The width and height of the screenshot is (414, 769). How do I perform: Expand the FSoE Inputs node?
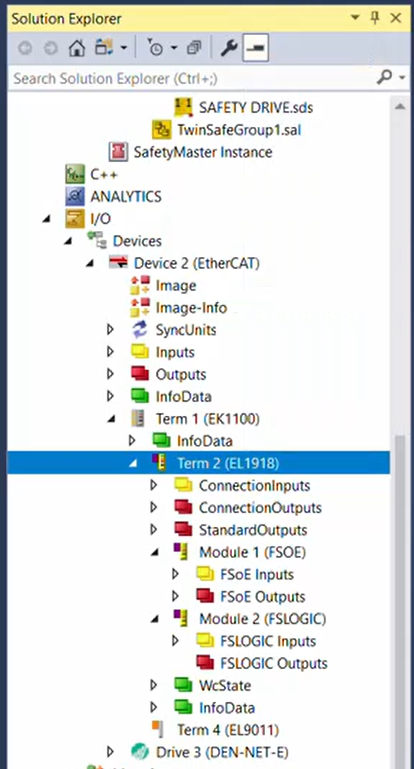(175, 574)
